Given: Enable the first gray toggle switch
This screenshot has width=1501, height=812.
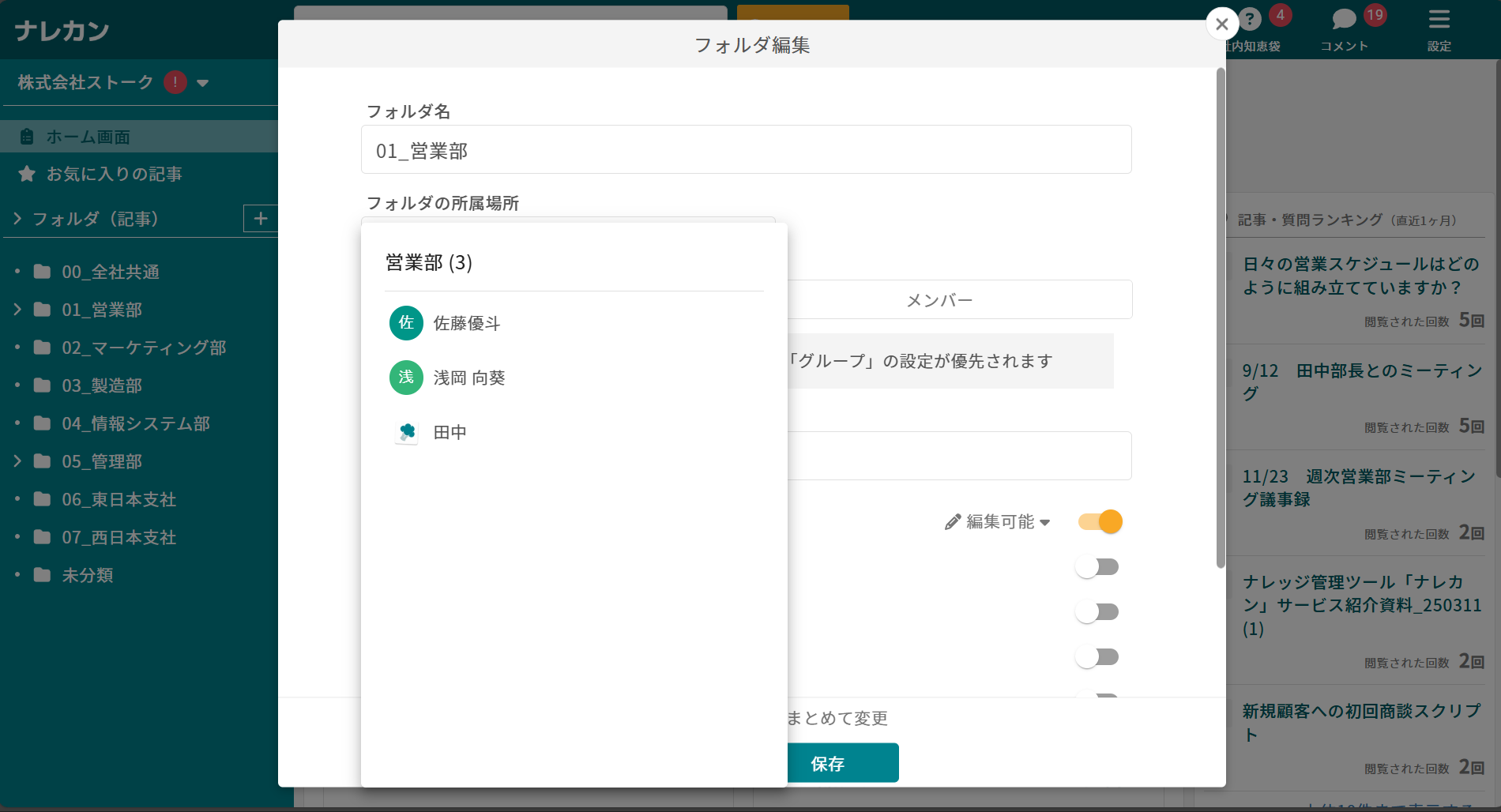Looking at the screenshot, I should pos(1097,566).
